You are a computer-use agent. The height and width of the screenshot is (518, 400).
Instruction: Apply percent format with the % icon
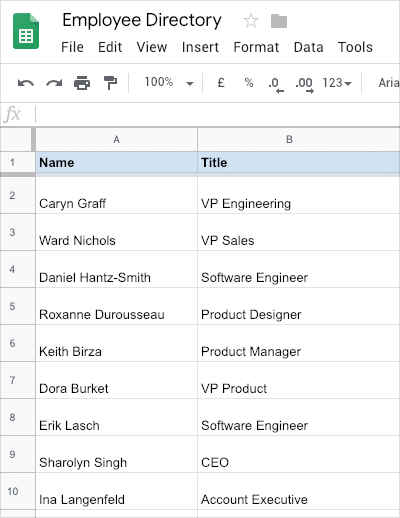(x=249, y=82)
